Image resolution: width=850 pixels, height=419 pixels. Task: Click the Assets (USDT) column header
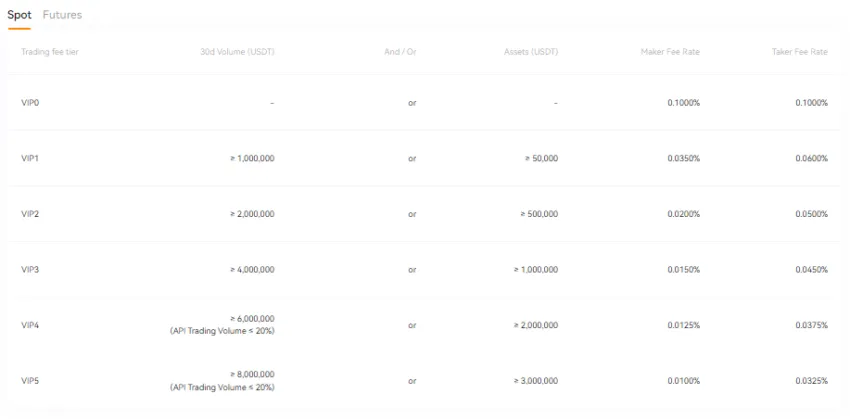pyautogui.click(x=531, y=52)
